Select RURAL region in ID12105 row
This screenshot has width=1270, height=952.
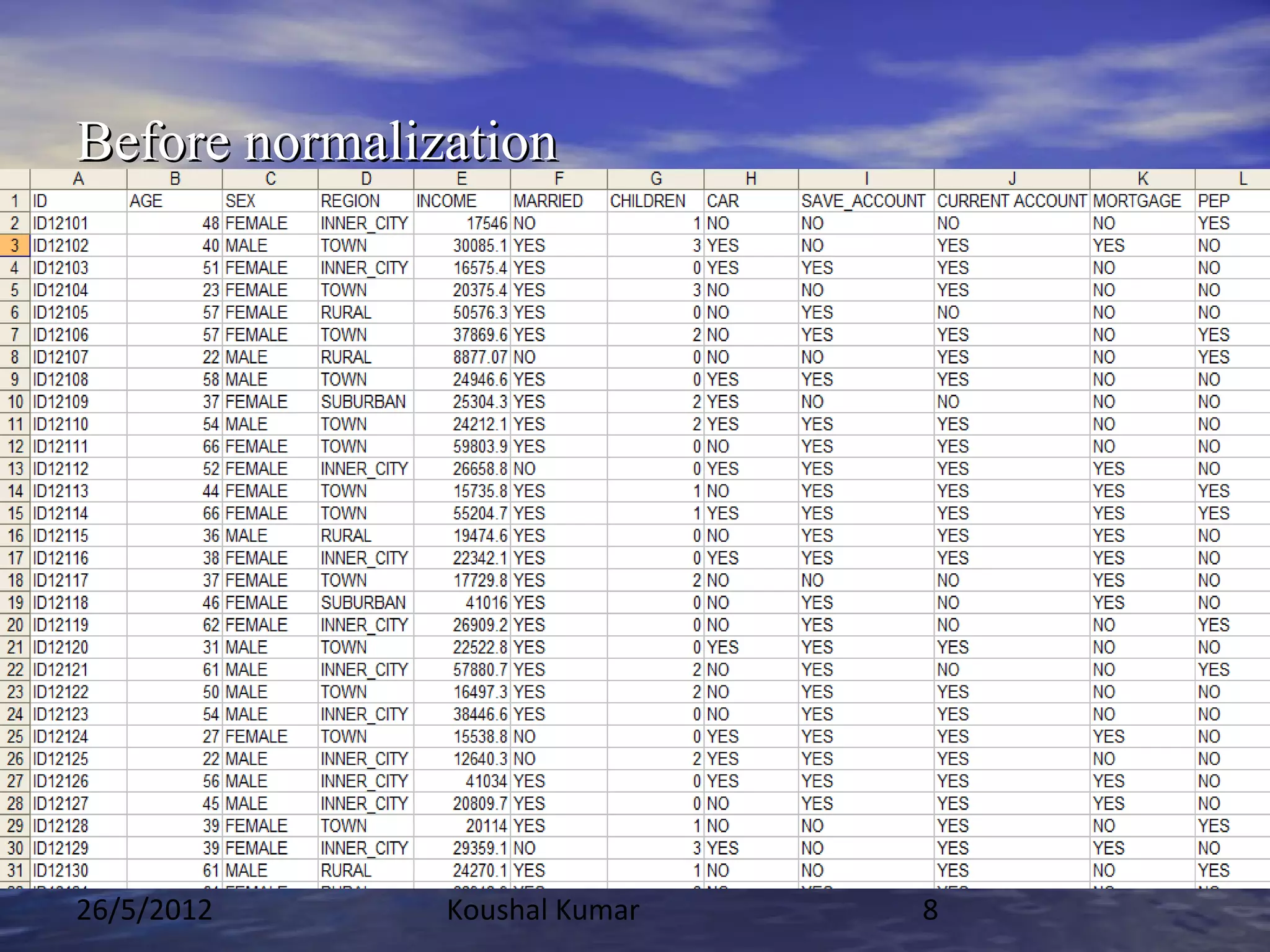(366, 312)
